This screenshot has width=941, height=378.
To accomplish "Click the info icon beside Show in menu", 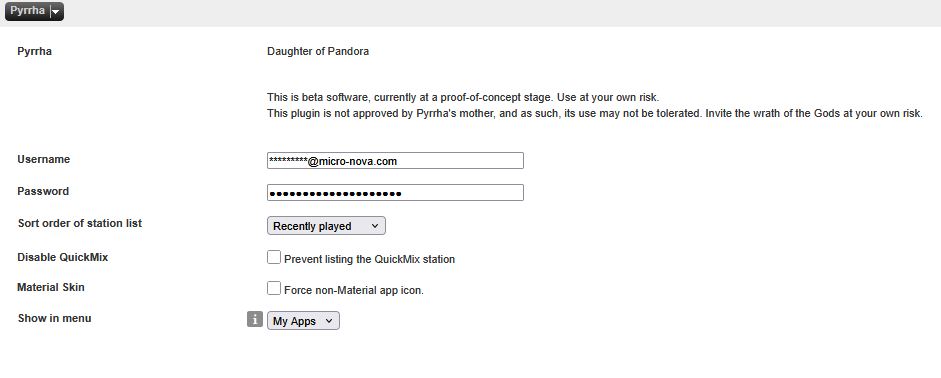I will click(255, 320).
